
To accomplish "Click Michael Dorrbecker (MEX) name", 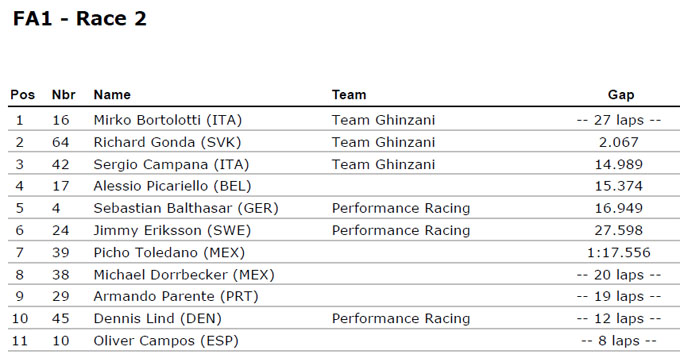I will (x=184, y=274).
